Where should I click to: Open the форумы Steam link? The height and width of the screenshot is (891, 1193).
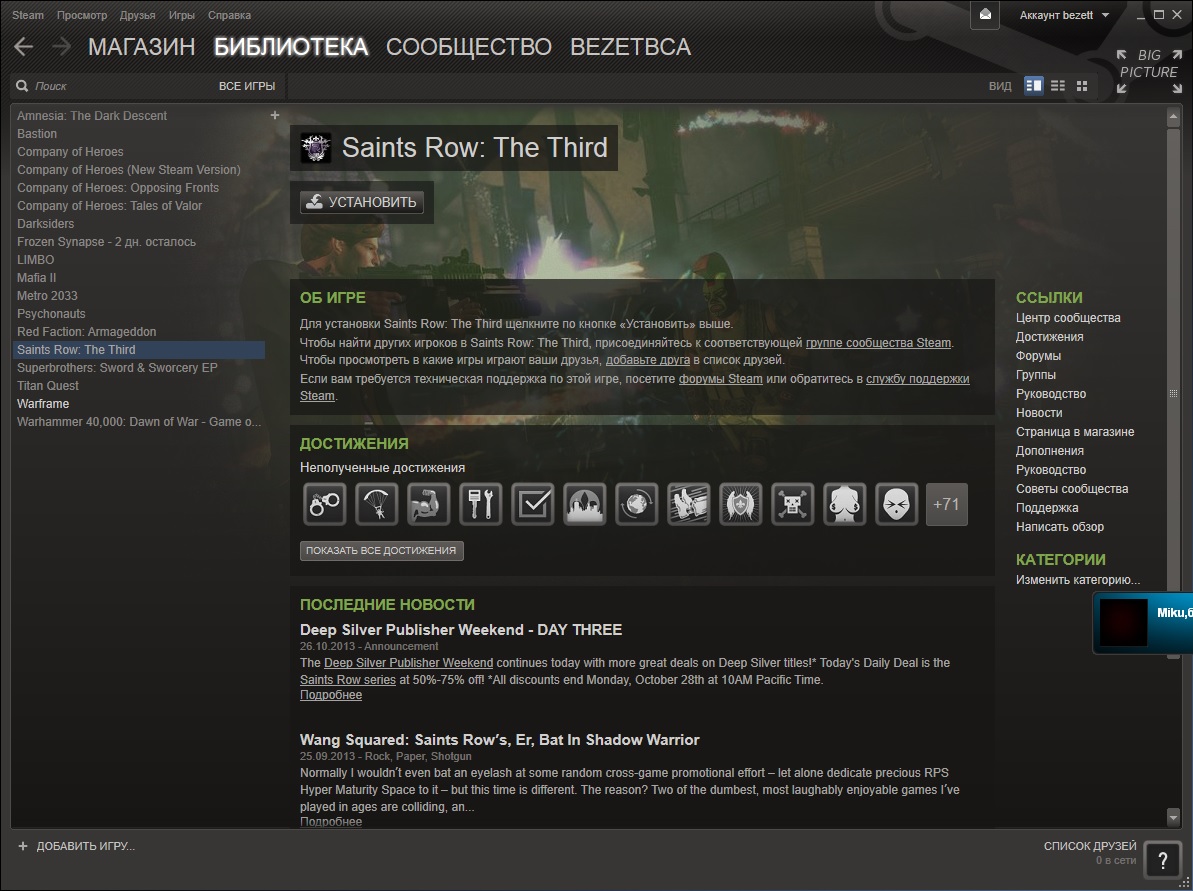click(721, 378)
